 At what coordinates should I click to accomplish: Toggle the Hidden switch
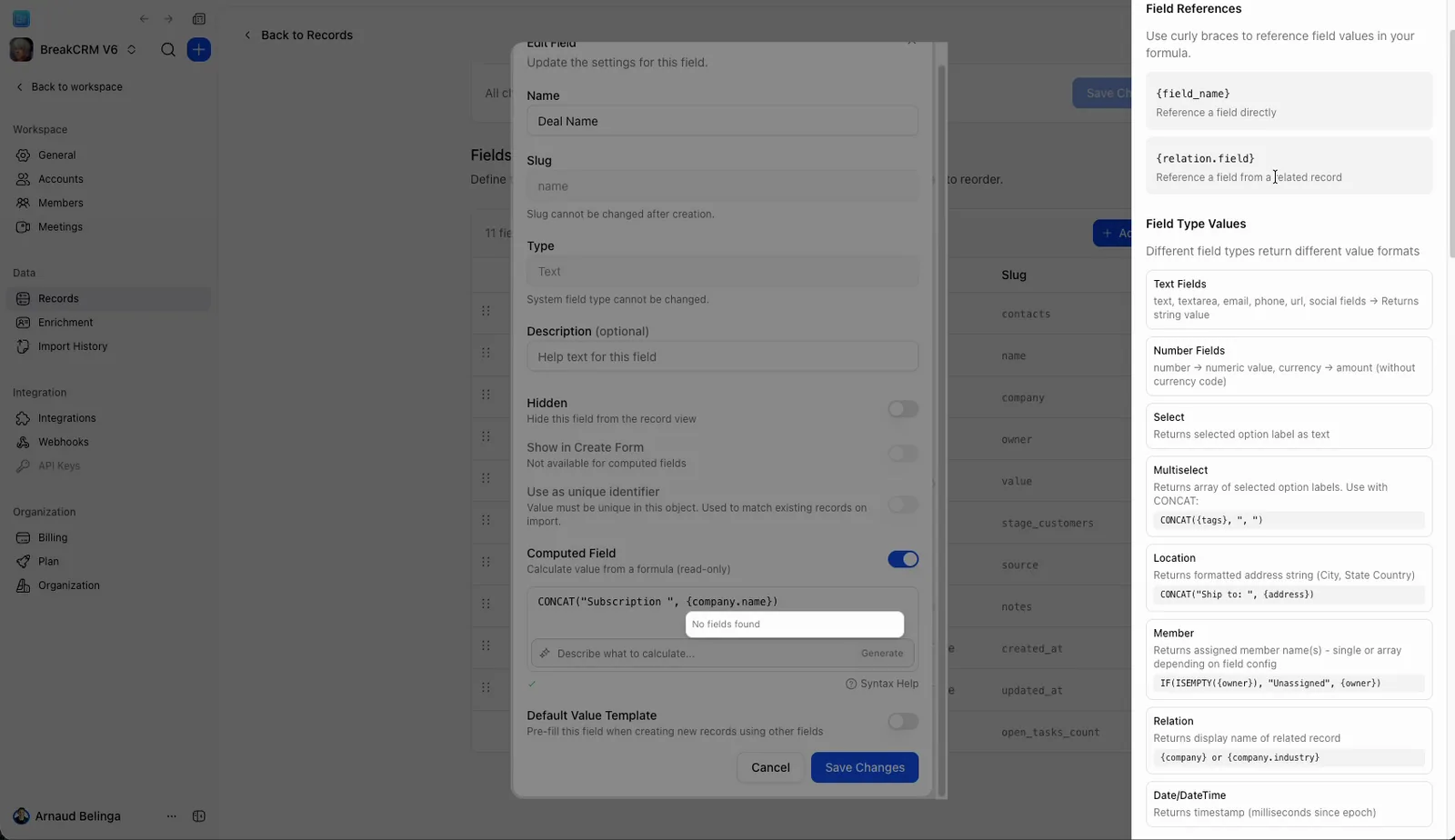[903, 409]
